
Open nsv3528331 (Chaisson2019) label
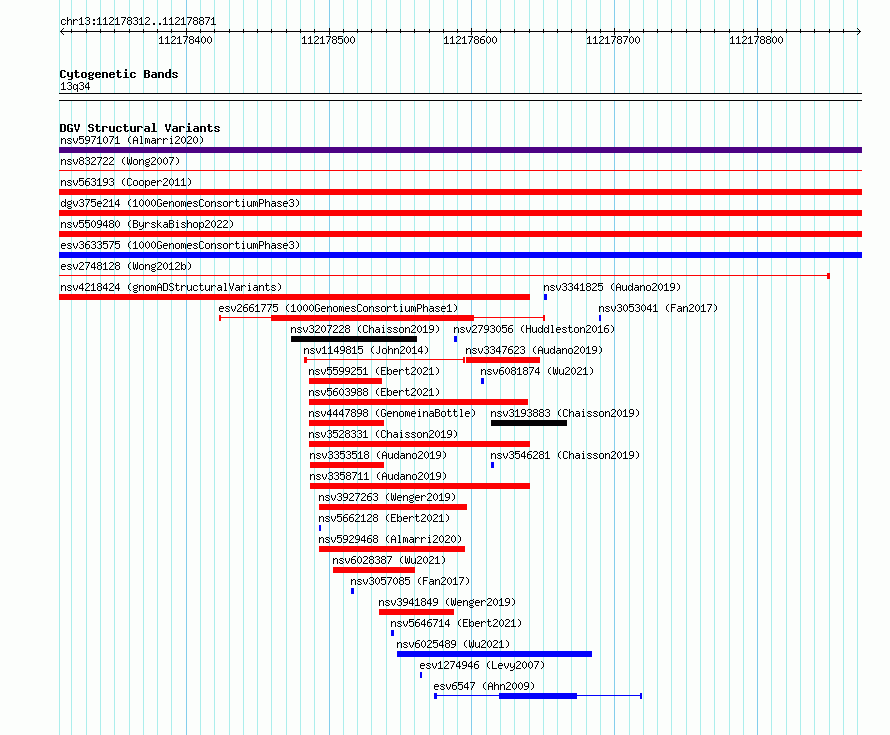pyautogui.click(x=383, y=434)
